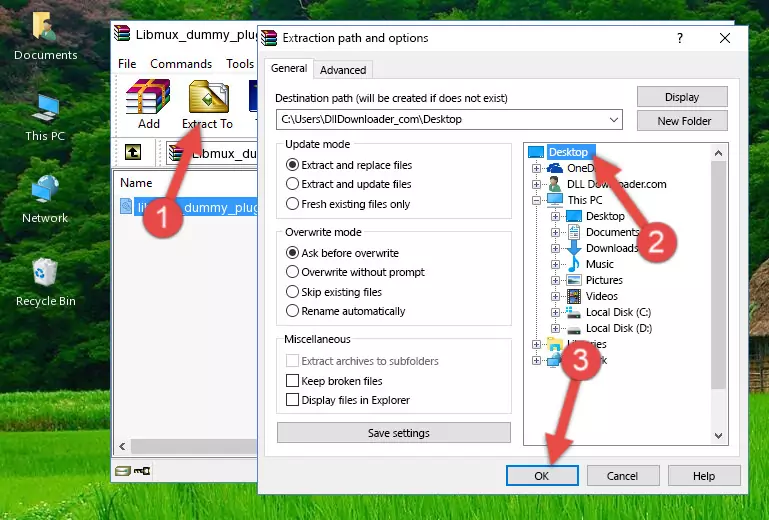This screenshot has height=520, width=769.
Task: Select the Recycle Bin desktop icon
Action: click(45, 283)
